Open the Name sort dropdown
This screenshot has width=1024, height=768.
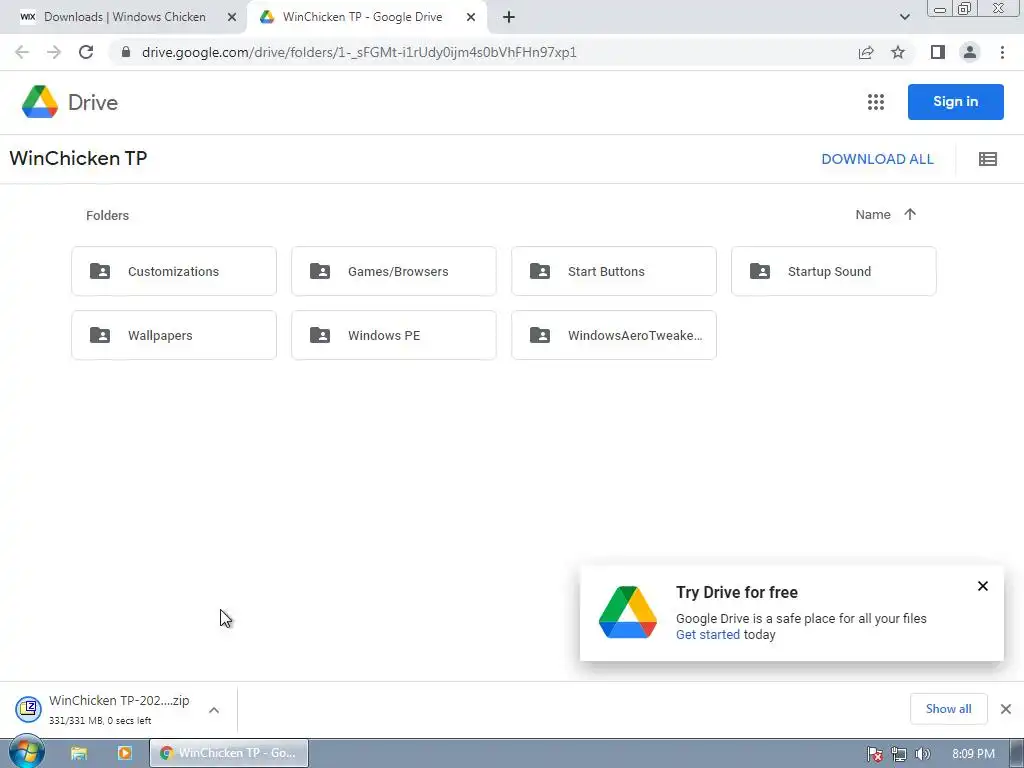pyautogui.click(x=873, y=214)
